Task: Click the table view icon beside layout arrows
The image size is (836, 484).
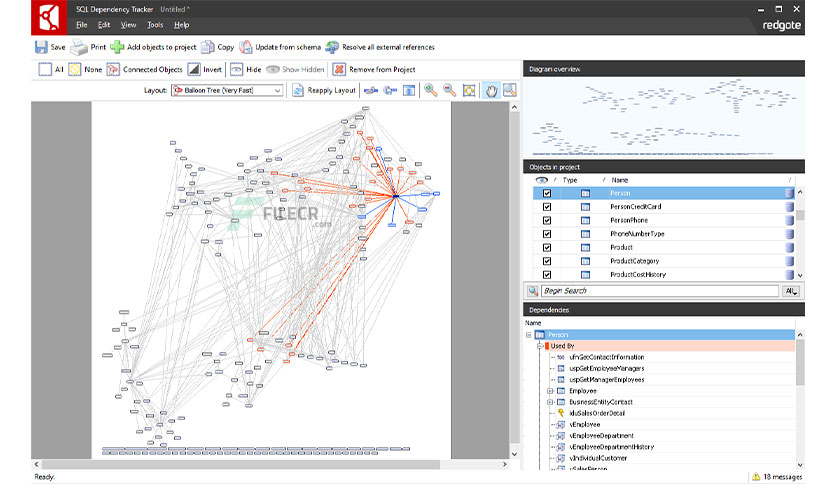Action: tap(409, 91)
